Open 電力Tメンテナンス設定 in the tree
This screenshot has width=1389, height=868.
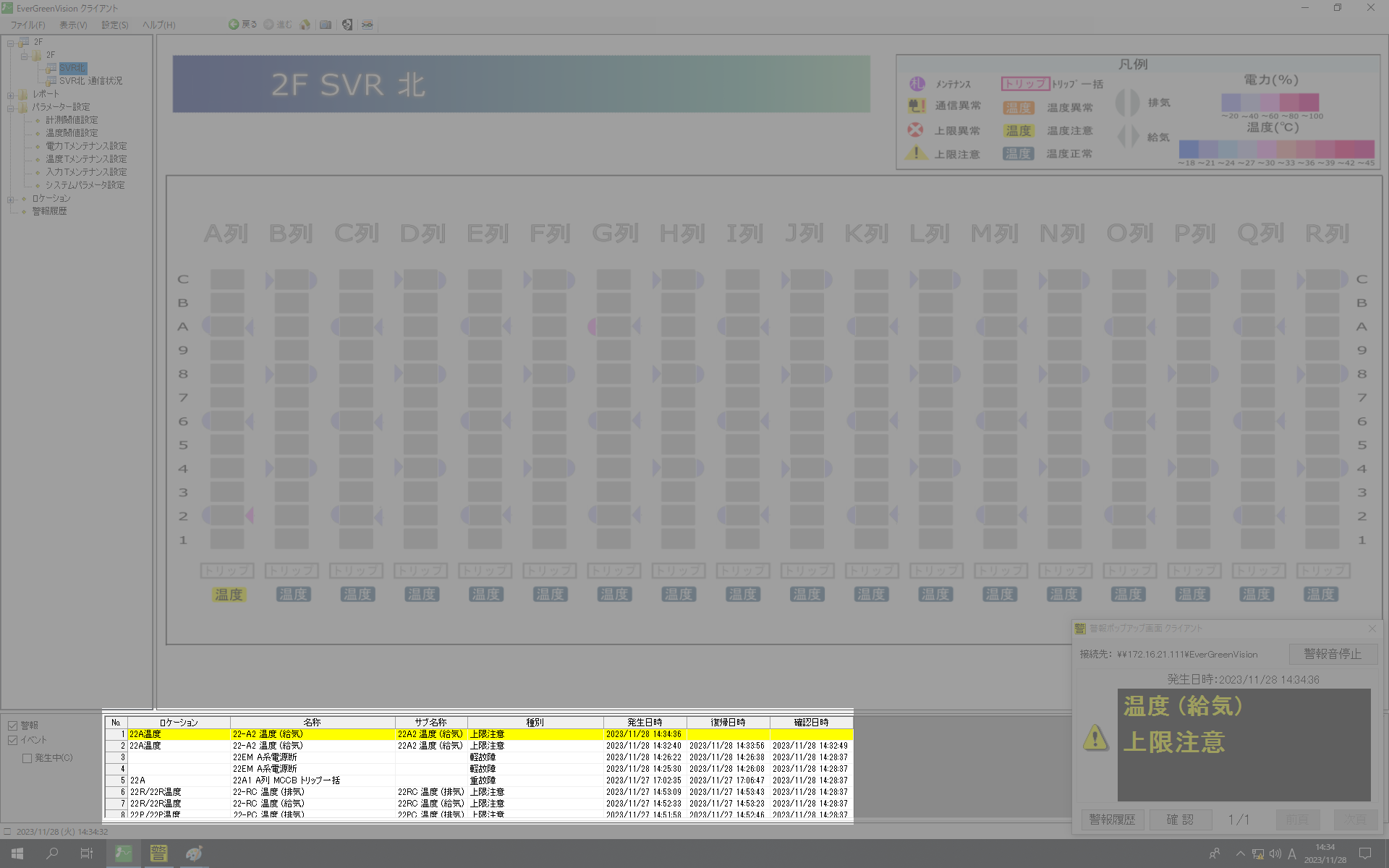click(x=86, y=146)
